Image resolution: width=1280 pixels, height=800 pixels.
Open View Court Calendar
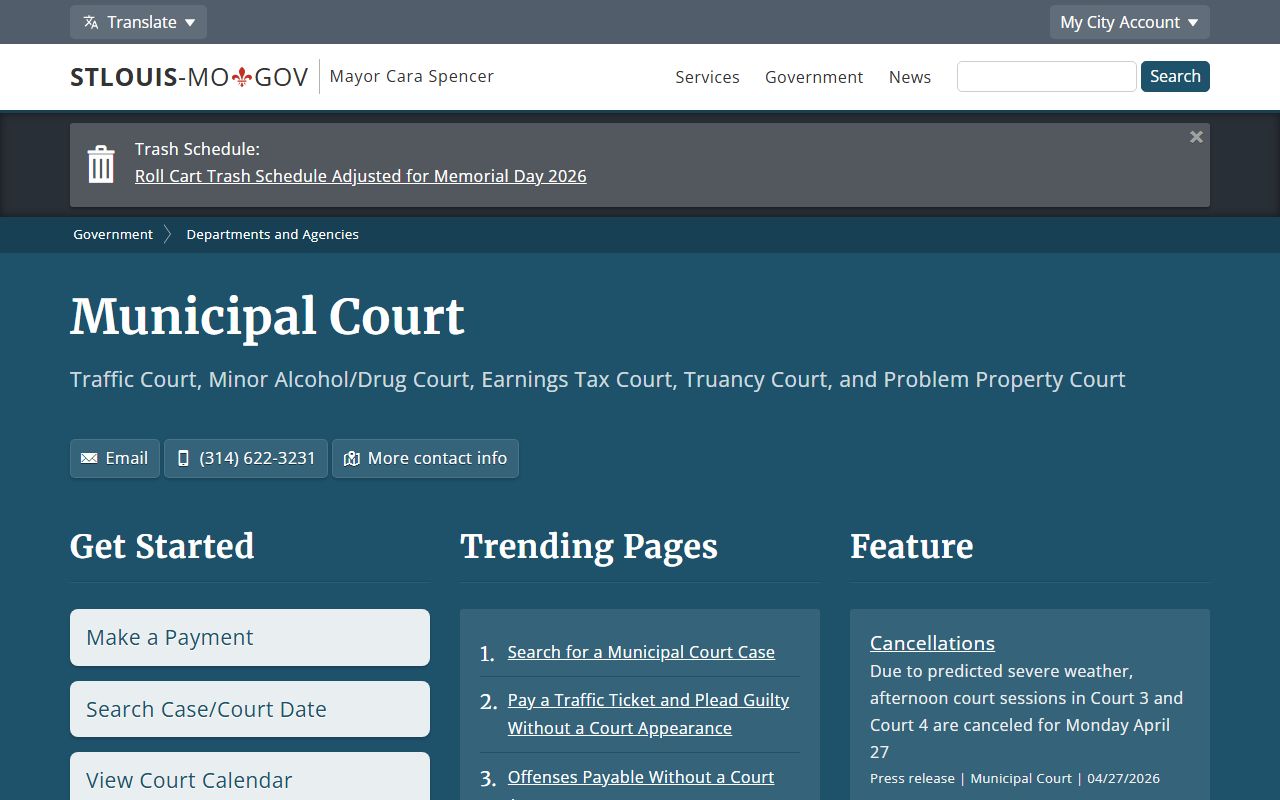[250, 778]
